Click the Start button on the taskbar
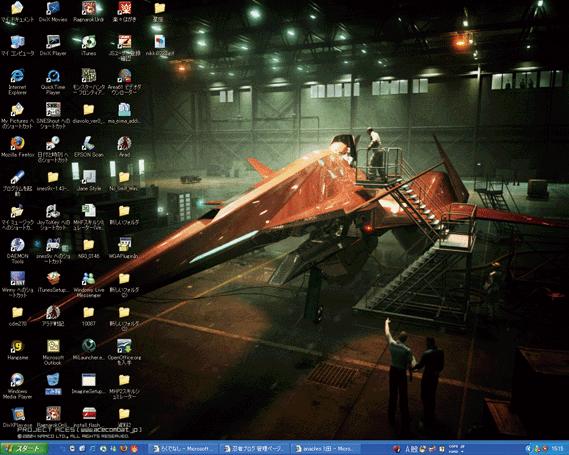The image size is (569, 455). click(24, 449)
